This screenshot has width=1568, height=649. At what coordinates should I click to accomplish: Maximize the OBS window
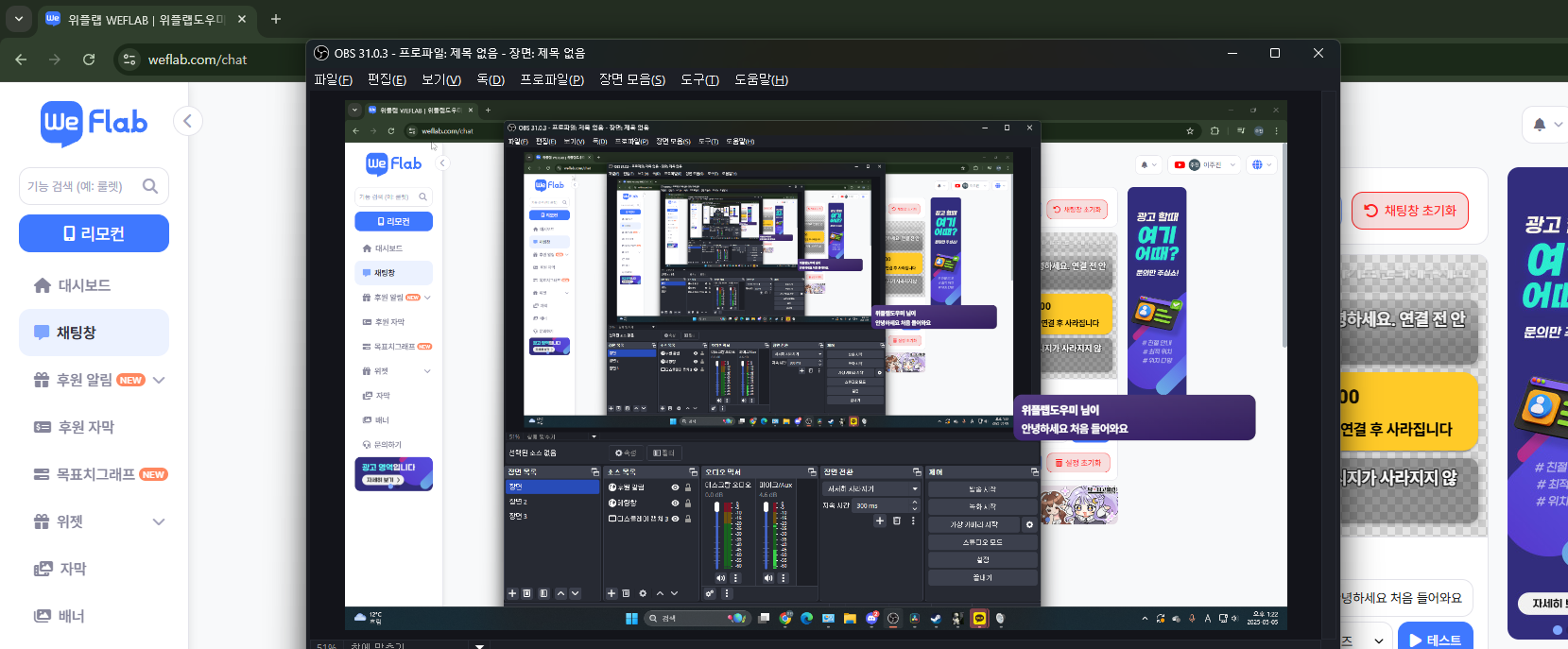1275,53
